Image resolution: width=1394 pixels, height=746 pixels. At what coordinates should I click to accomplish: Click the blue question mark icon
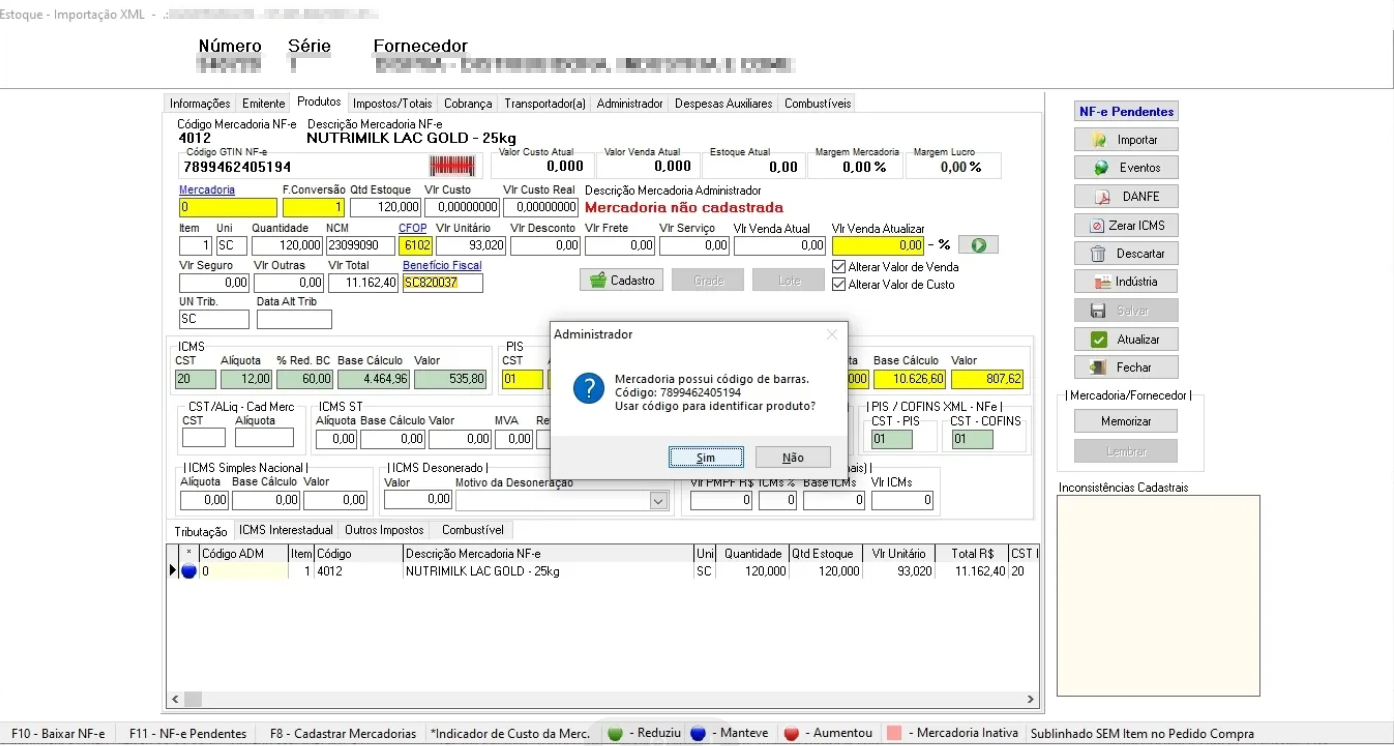coord(588,390)
